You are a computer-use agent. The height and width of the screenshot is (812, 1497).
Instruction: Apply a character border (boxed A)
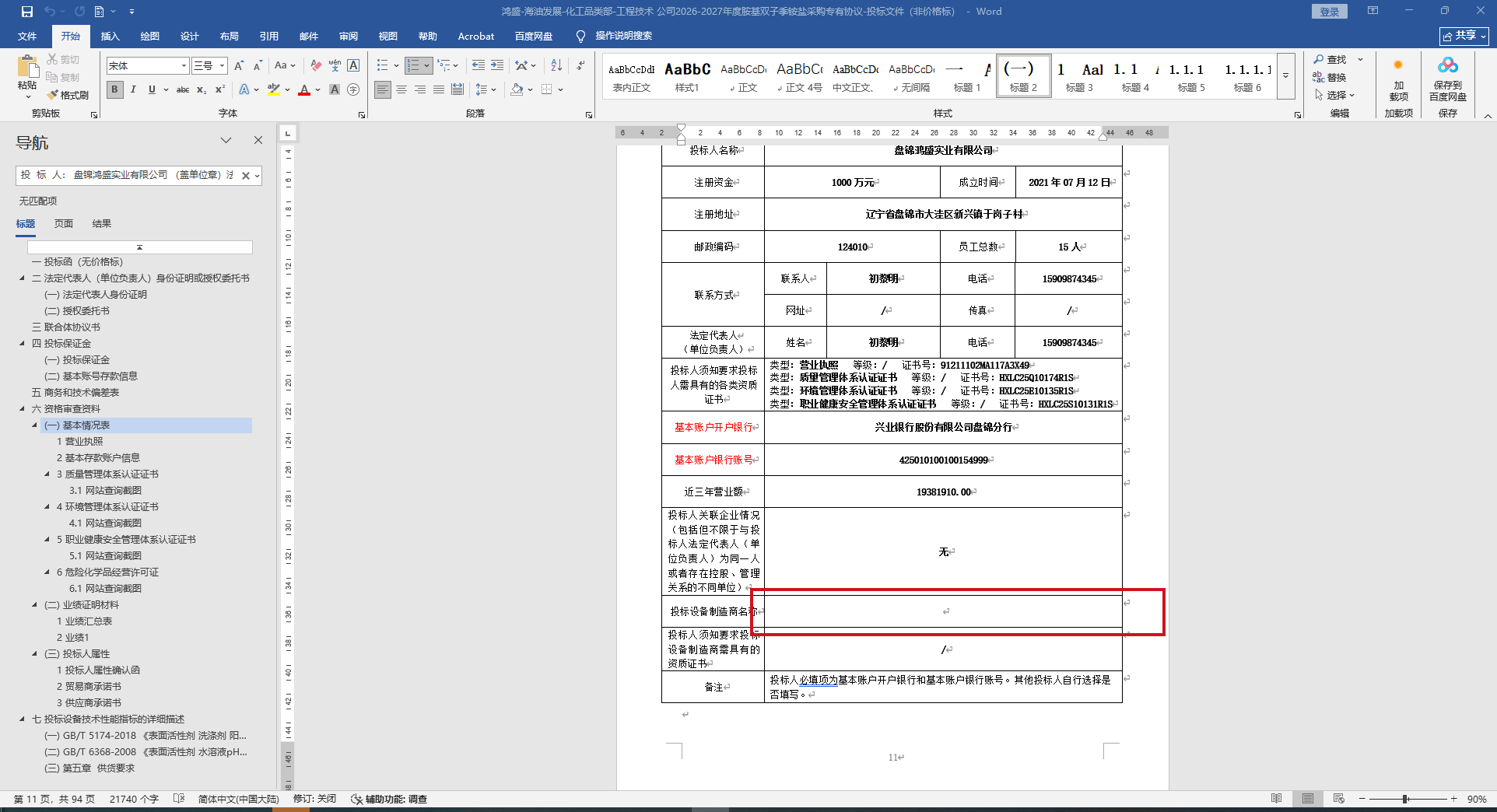click(353, 66)
